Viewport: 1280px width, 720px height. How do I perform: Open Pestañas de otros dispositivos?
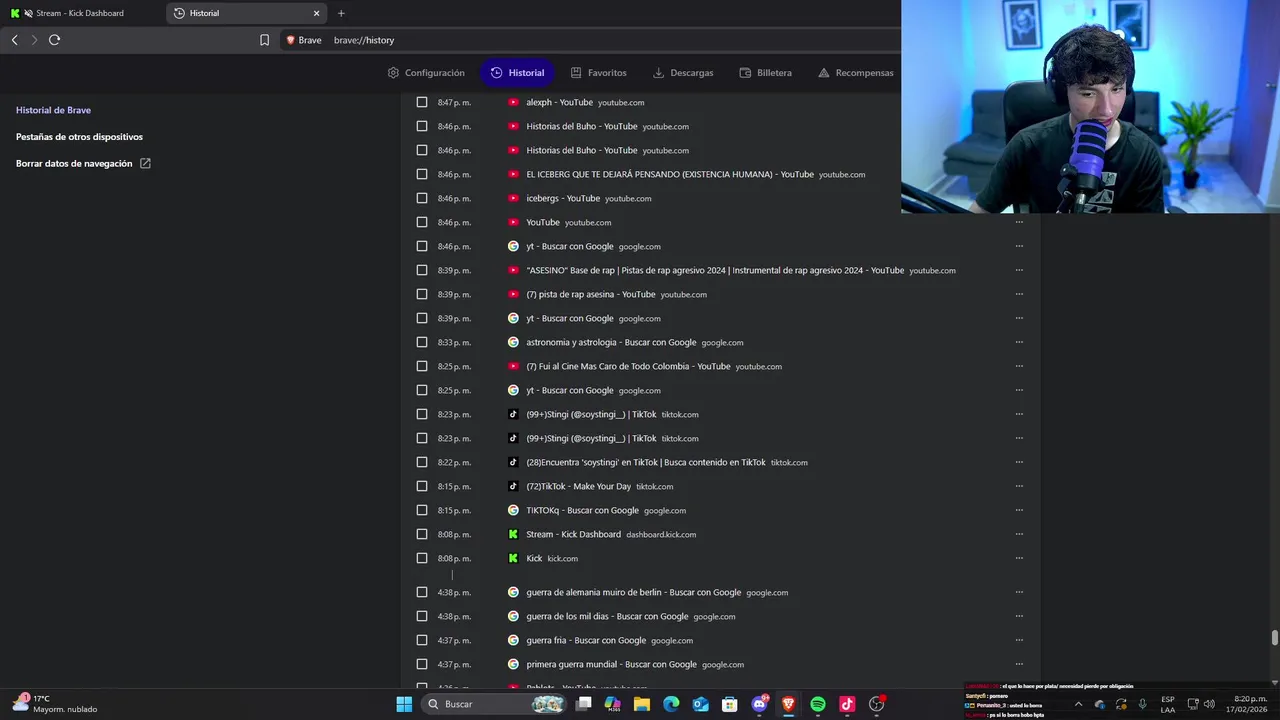coord(79,137)
